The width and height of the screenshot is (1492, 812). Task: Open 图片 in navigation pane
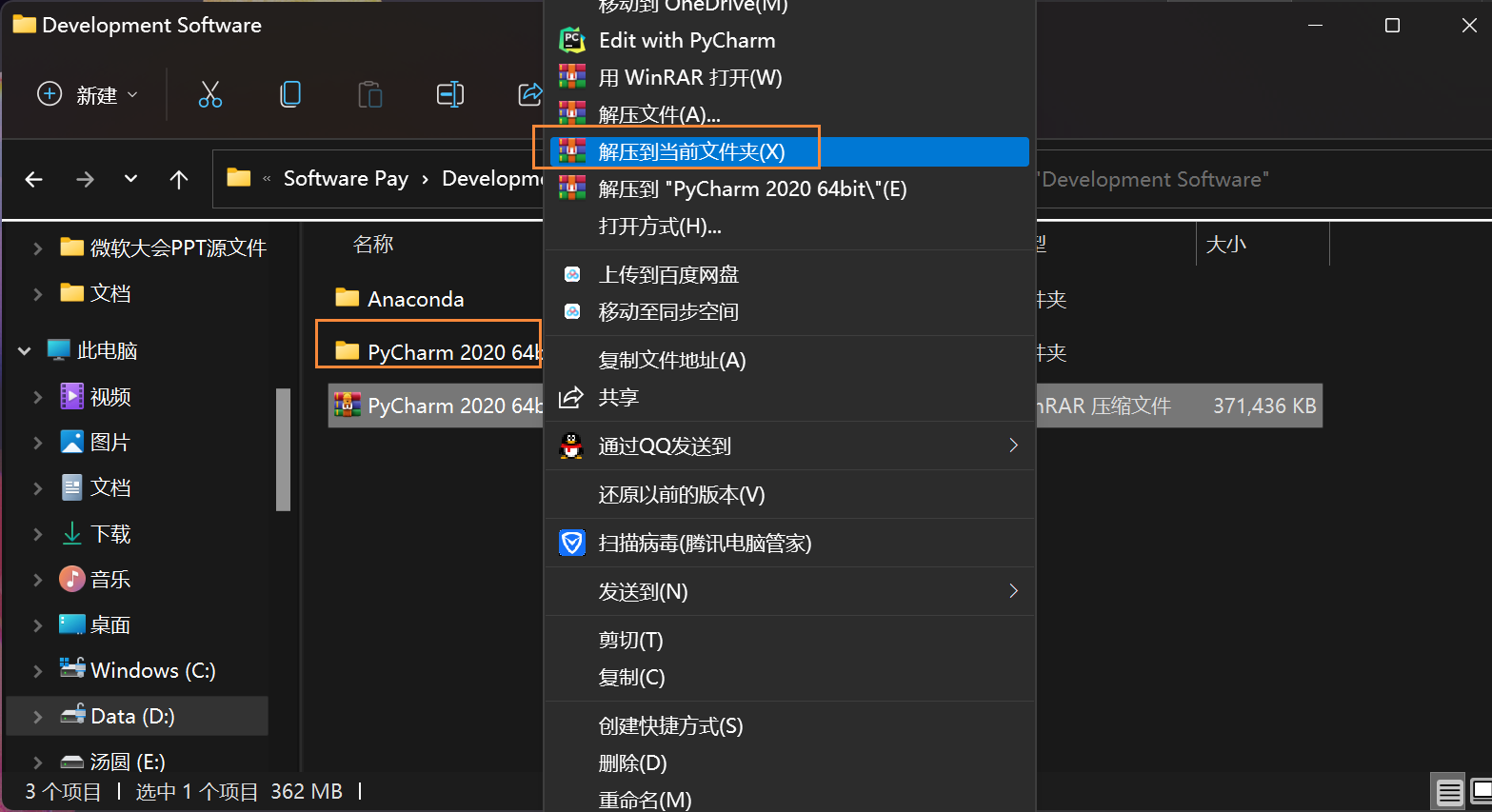95,442
